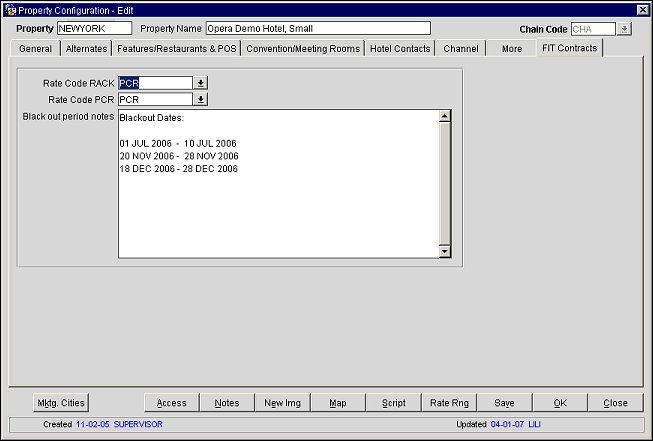Open the Map button
Image resolution: width=653 pixels, height=441 pixels.
tap(338, 403)
